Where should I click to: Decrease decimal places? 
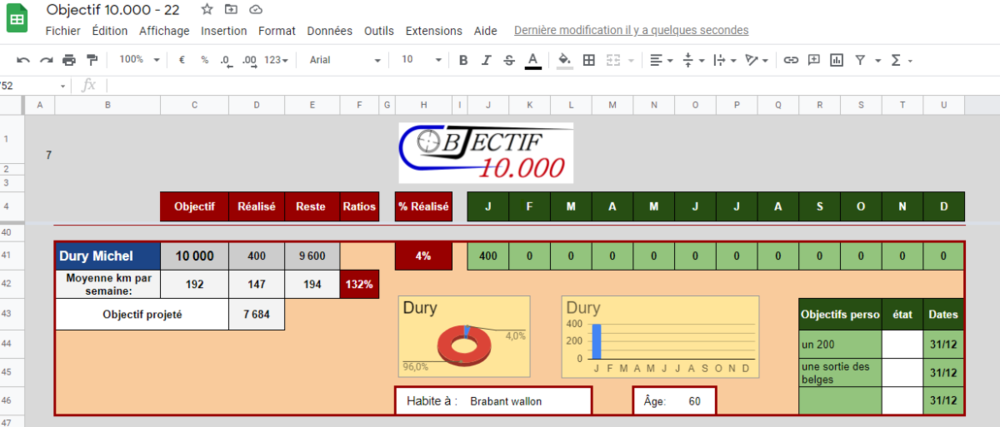coord(225,60)
